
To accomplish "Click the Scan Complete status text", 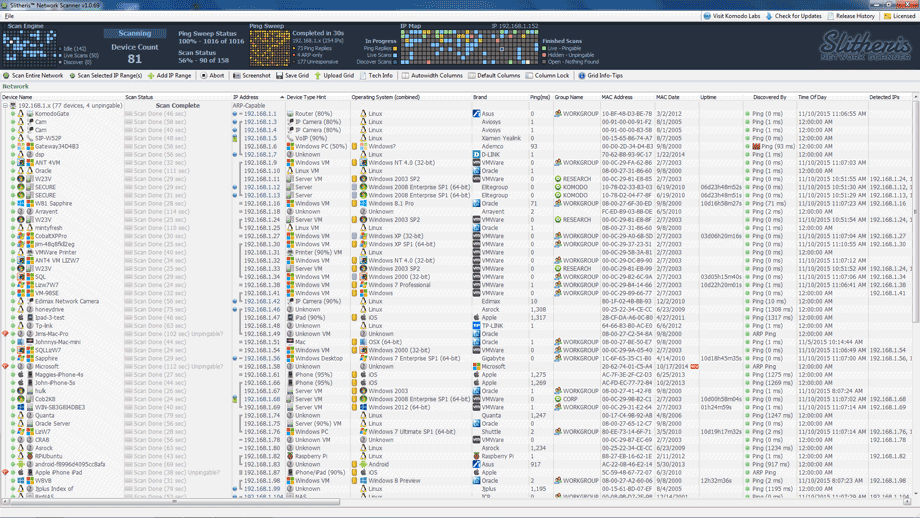I will coord(178,106).
